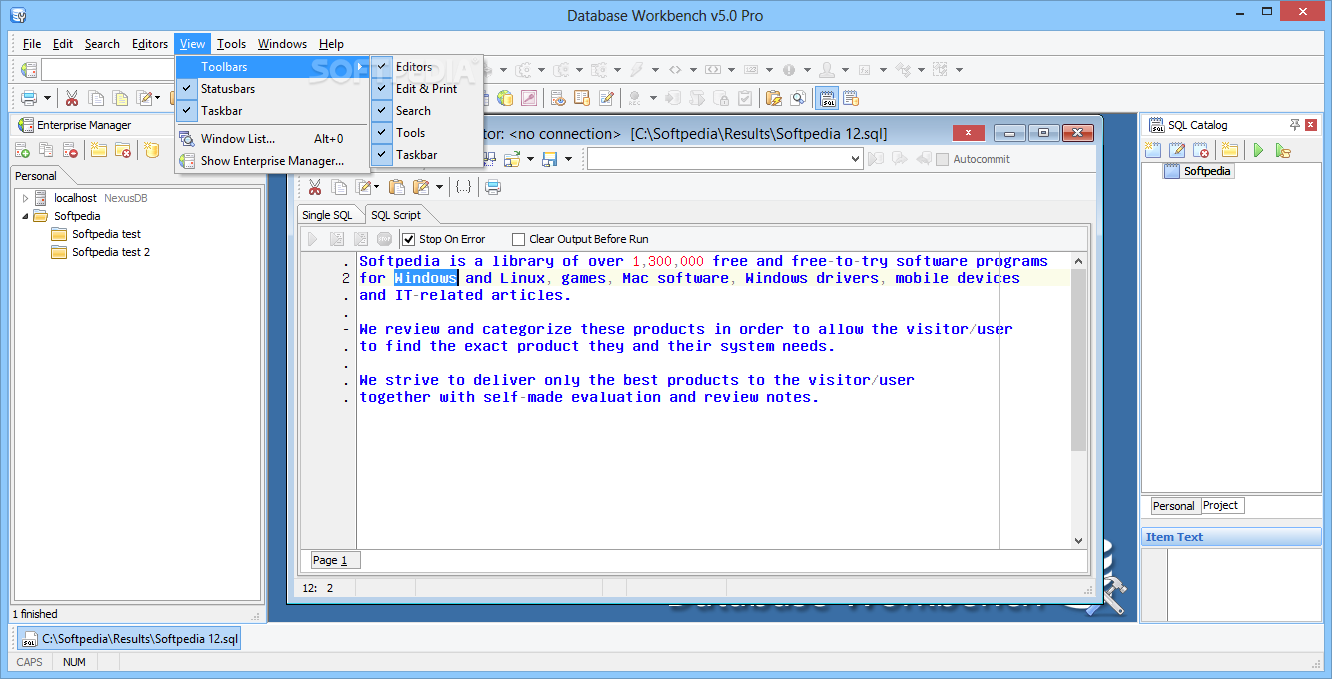This screenshot has width=1332, height=679.
Task: Toggle Tools toolbar in the submenu
Action: coord(426,133)
